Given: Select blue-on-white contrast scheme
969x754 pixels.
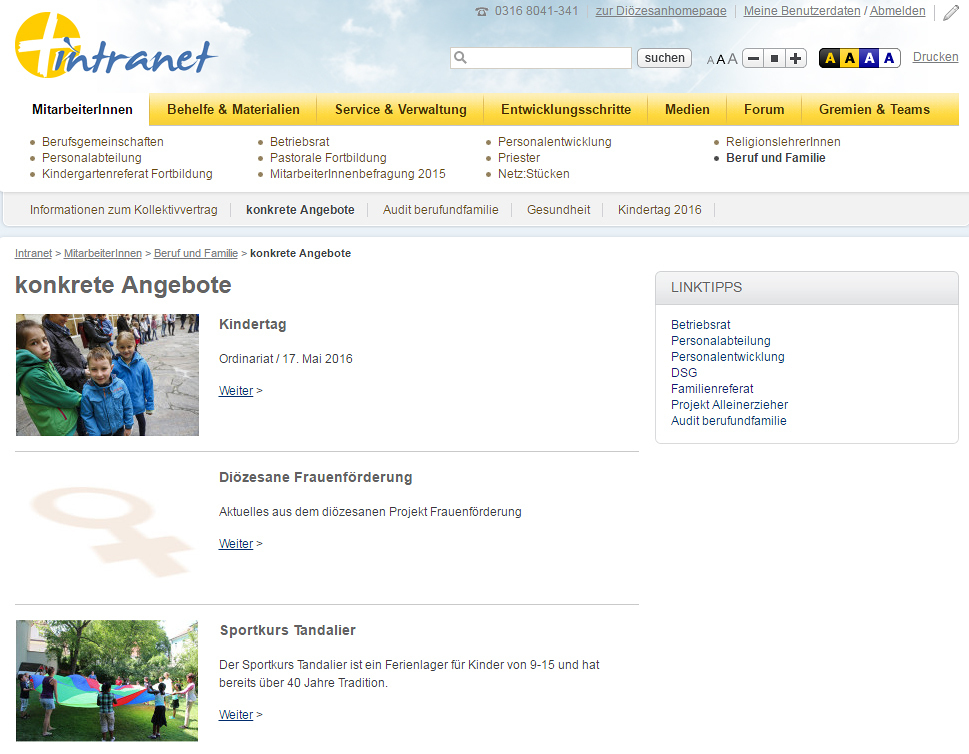Looking at the screenshot, I should [889, 58].
